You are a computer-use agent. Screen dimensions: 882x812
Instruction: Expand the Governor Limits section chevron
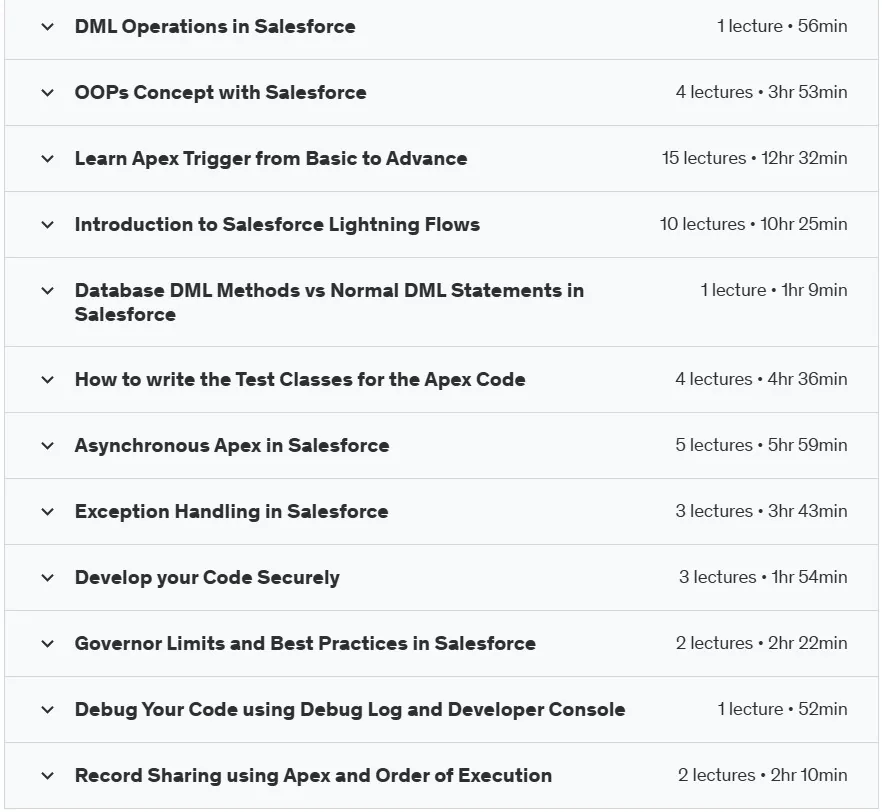(x=48, y=644)
